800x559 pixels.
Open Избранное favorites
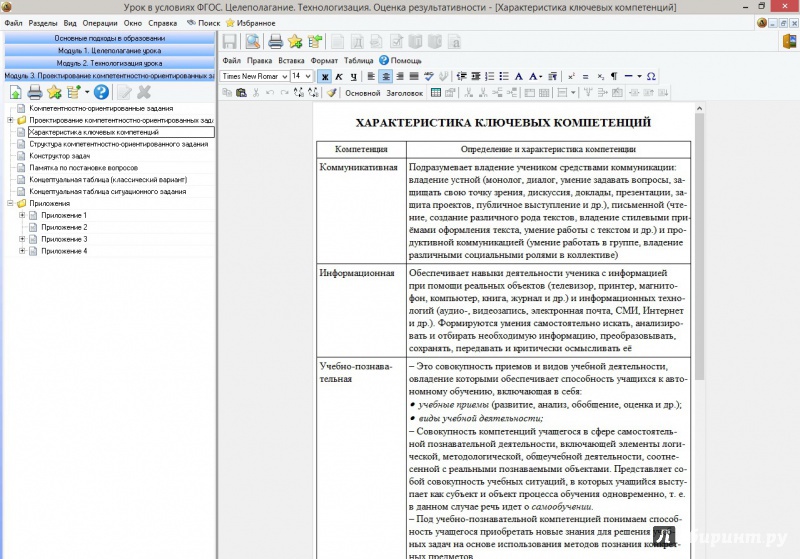251,23
